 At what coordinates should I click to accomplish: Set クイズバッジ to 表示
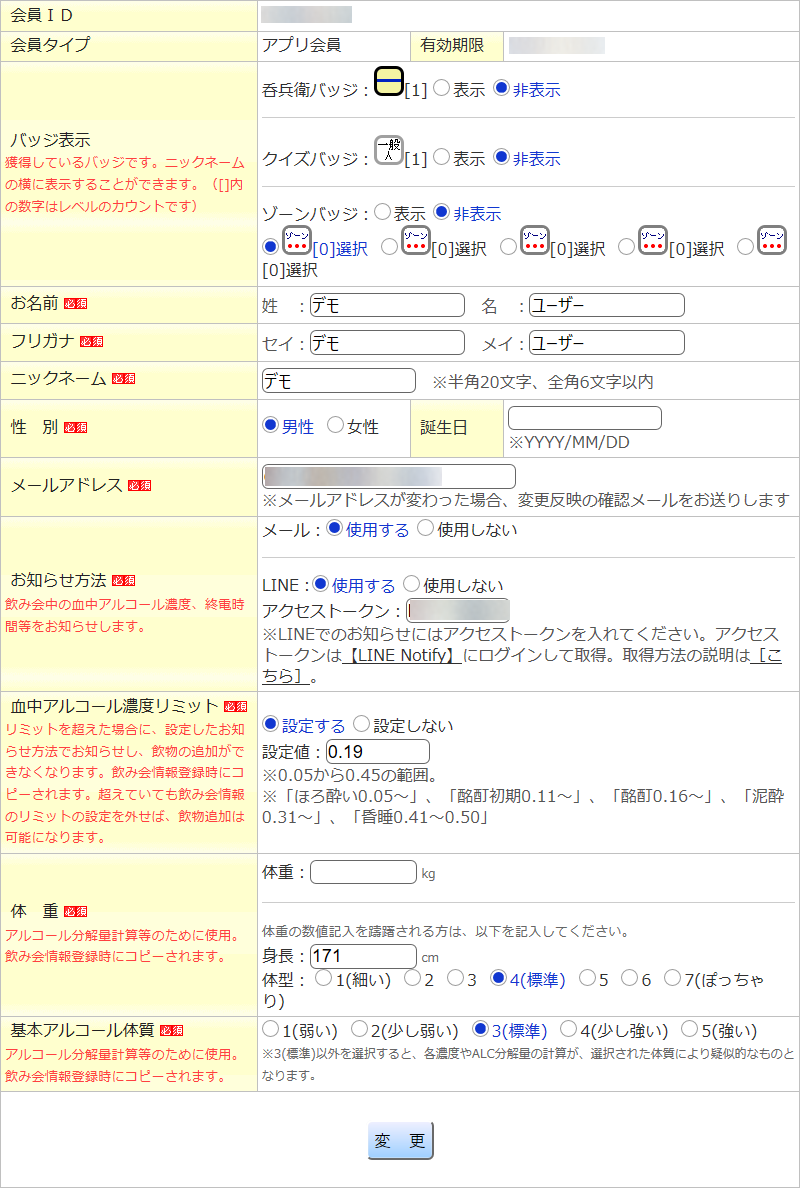442,158
